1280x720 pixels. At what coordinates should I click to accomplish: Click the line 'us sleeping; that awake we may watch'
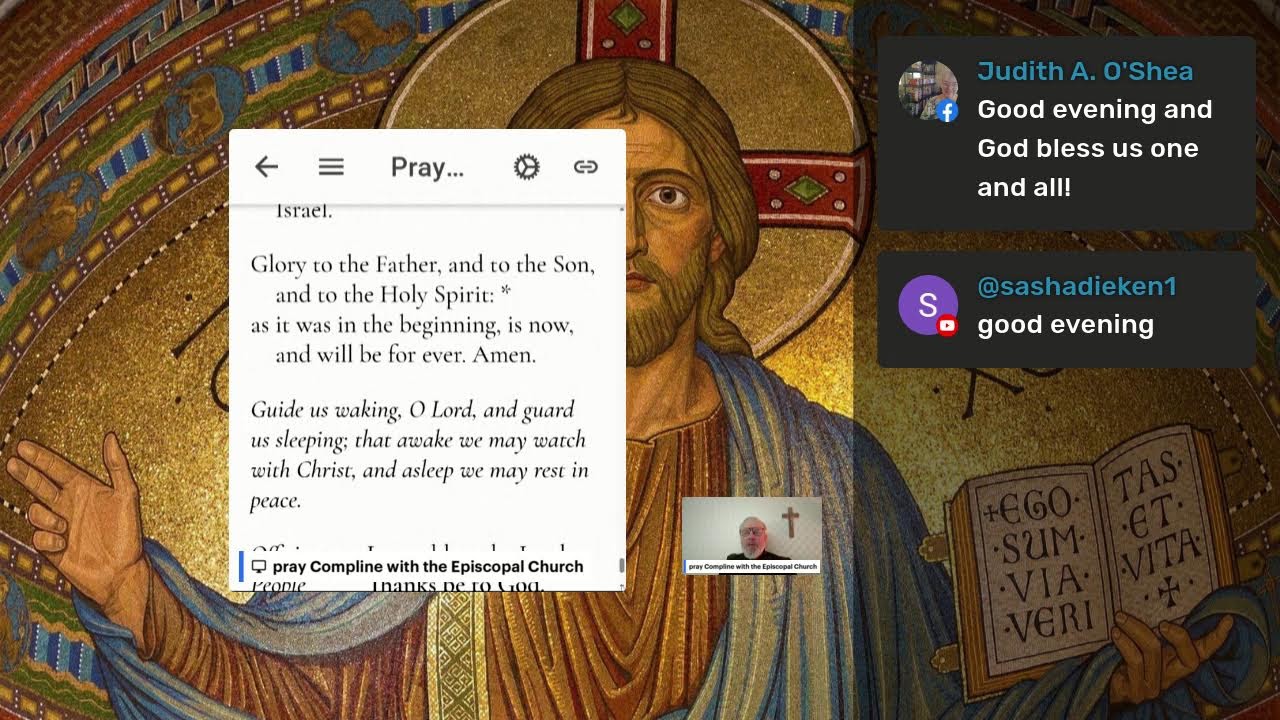pyautogui.click(x=418, y=440)
